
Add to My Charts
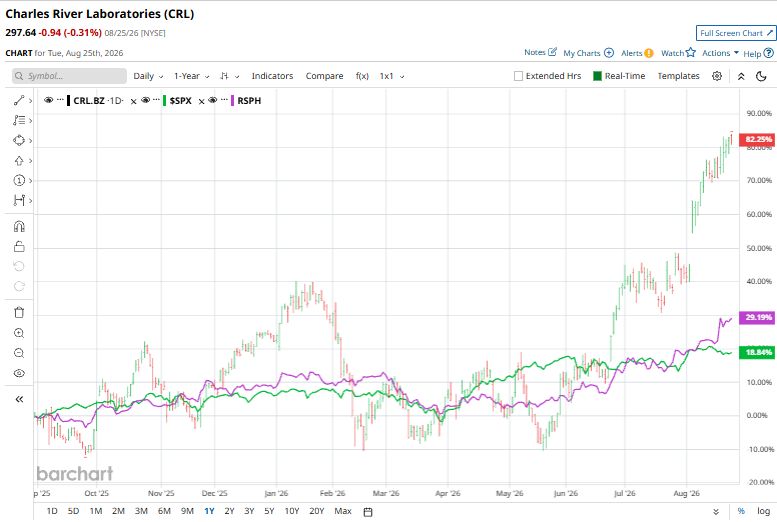(589, 53)
